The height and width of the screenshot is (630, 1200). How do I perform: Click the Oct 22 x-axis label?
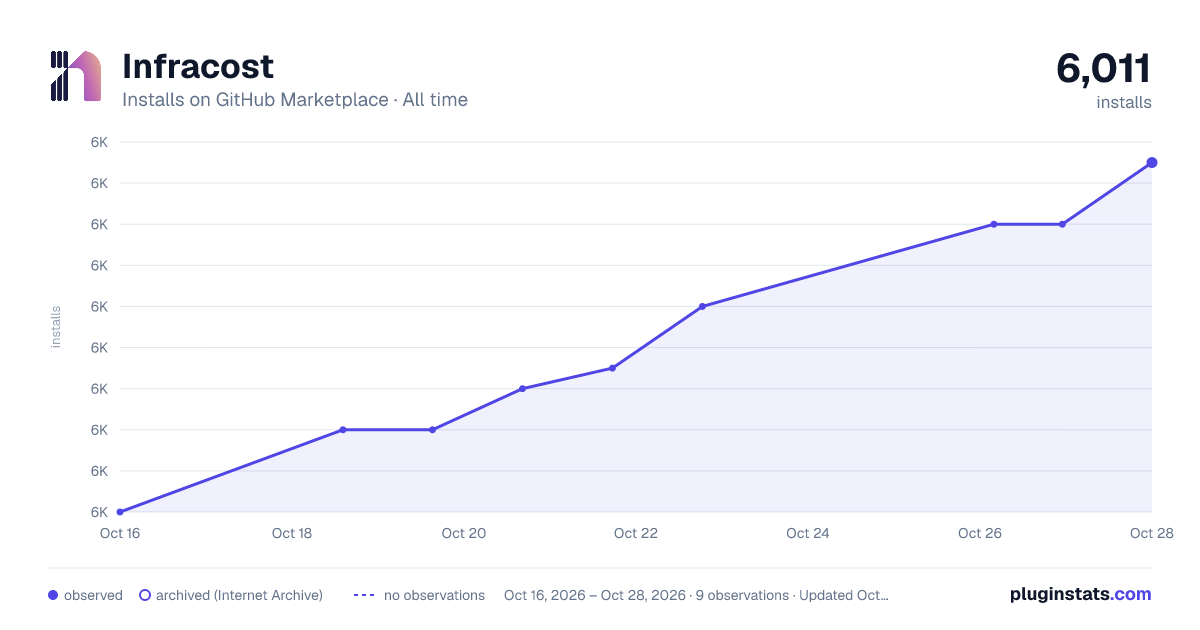pyautogui.click(x=636, y=533)
